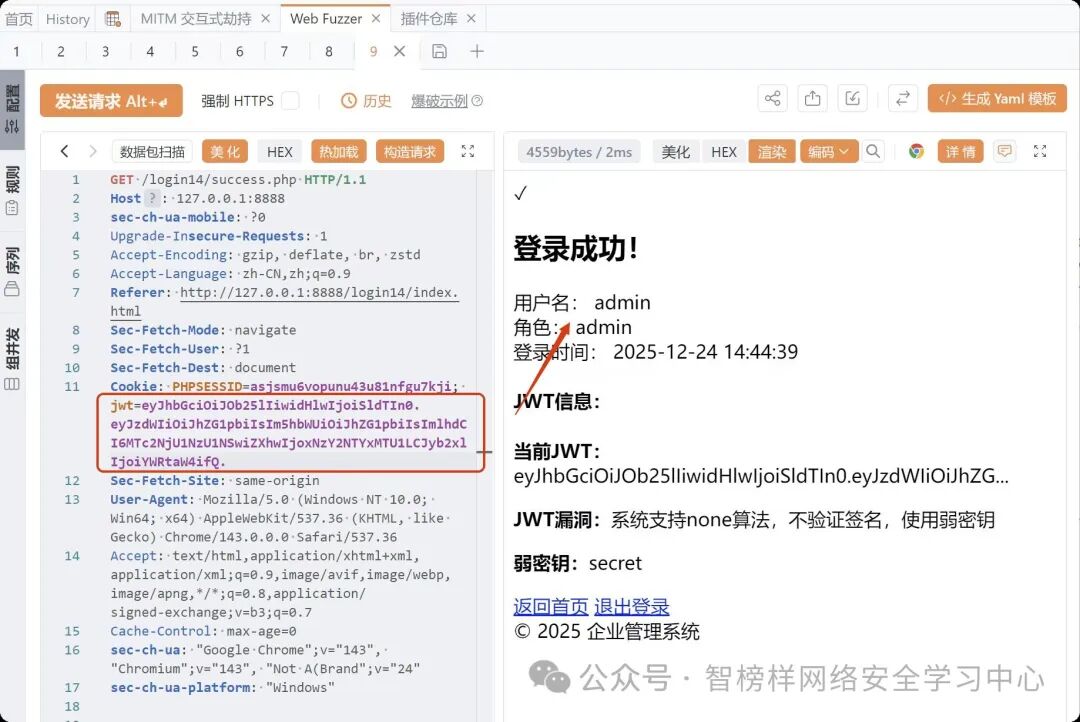Follow the 退出登录 link
The height and width of the screenshot is (722, 1080).
632,606
